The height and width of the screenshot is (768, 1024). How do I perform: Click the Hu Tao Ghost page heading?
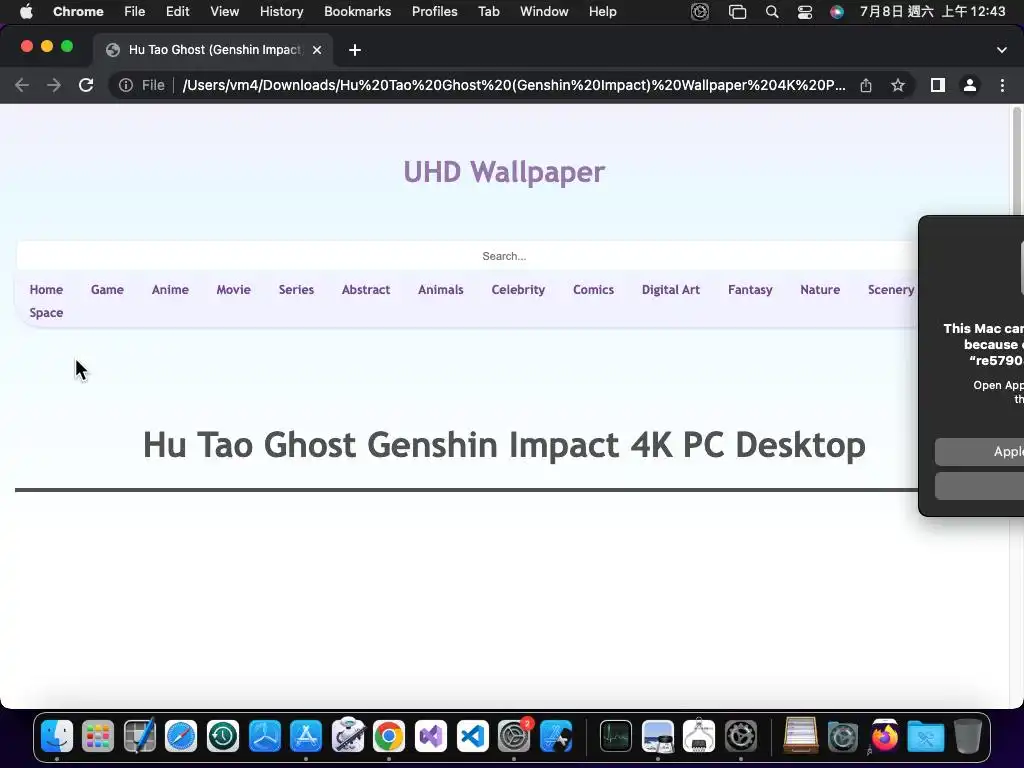(x=504, y=445)
